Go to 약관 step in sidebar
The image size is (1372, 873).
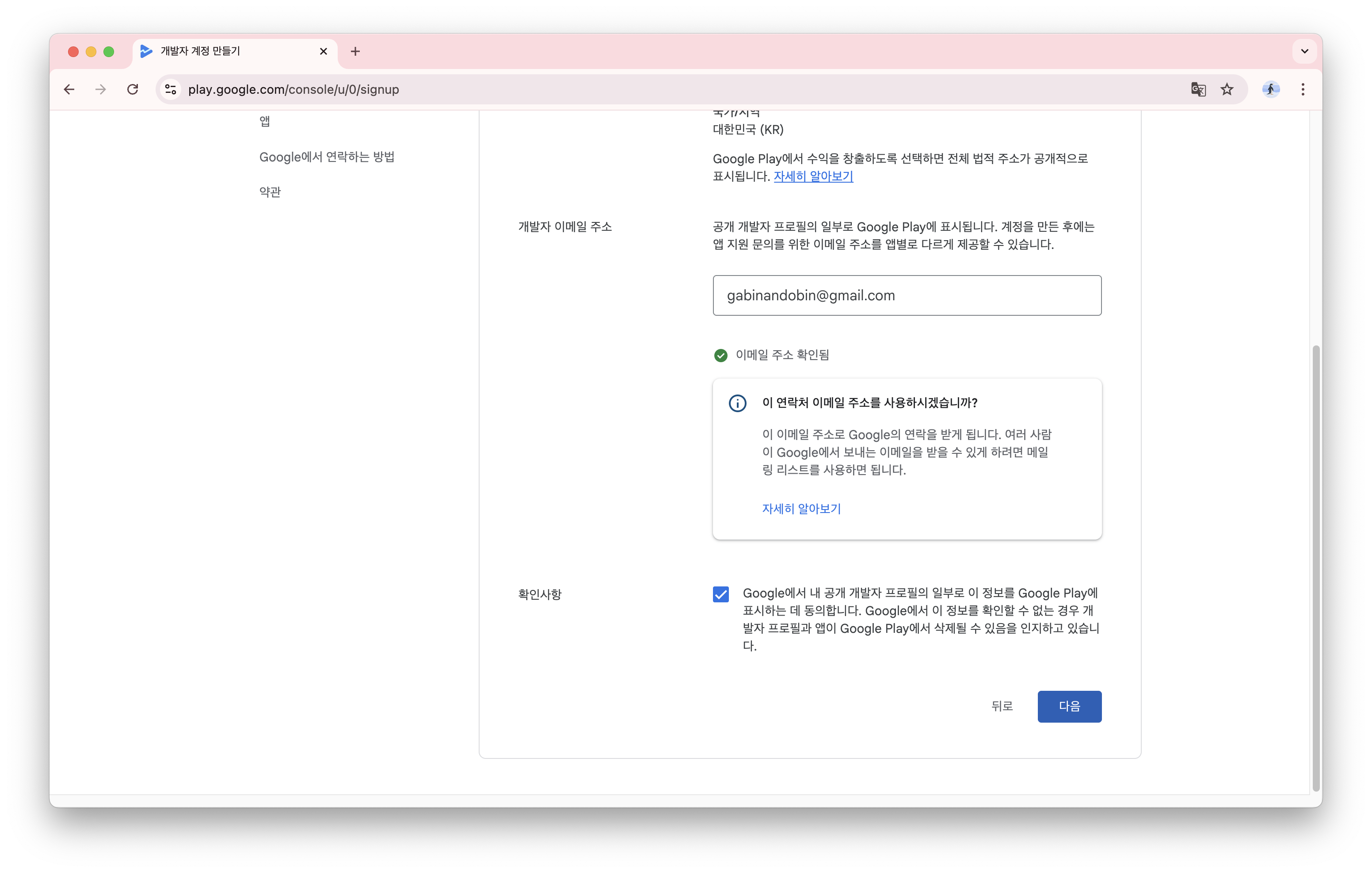(270, 192)
